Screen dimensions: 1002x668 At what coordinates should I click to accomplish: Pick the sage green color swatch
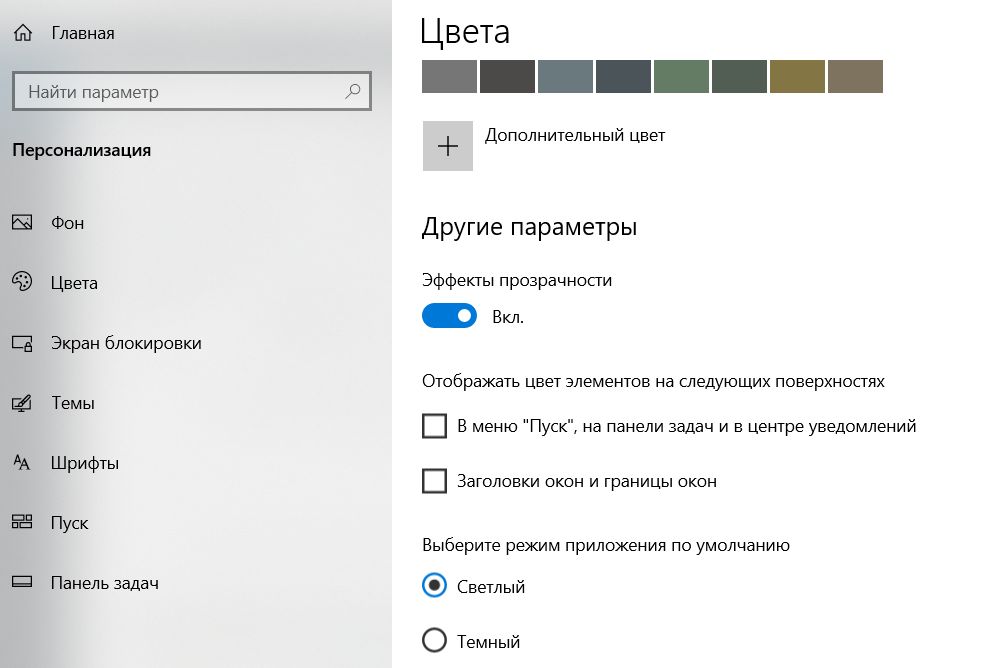(681, 76)
